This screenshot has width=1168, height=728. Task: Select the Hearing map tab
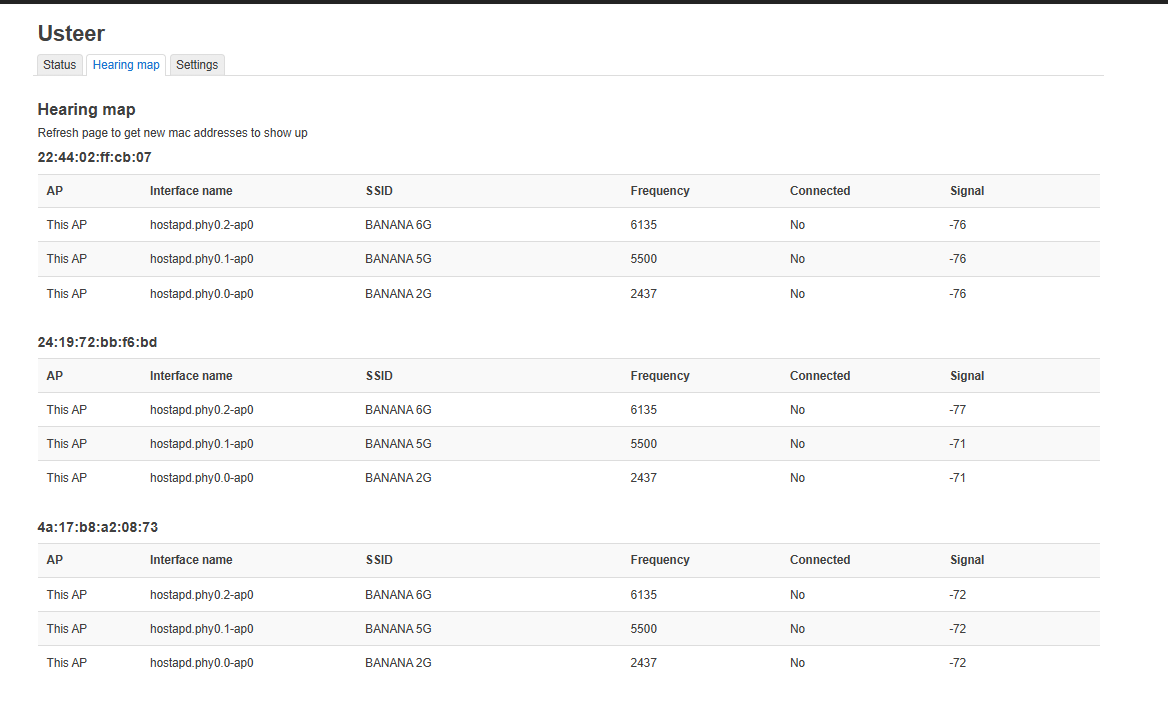[126, 65]
